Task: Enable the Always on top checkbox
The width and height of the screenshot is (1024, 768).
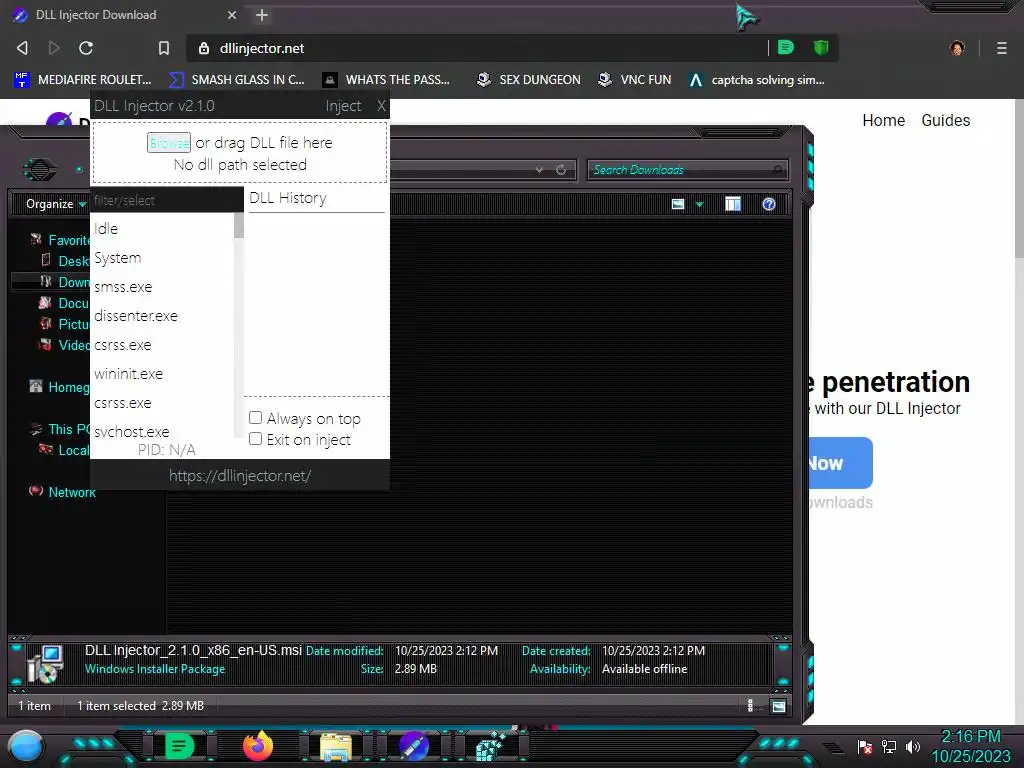Action: 255,417
